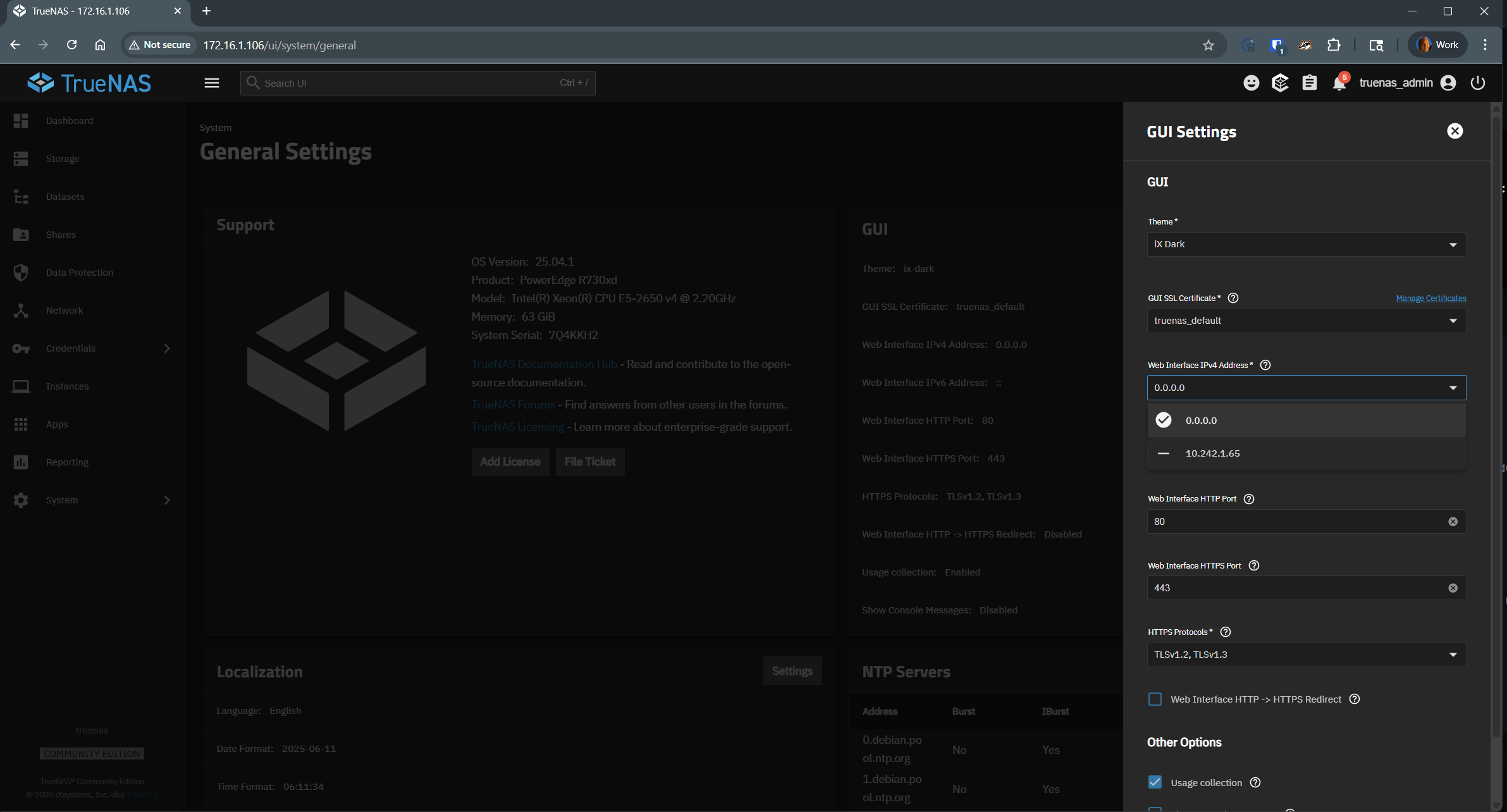The image size is (1507, 812).
Task: Open the HTTPS Protocols dropdown
Action: (1307, 655)
